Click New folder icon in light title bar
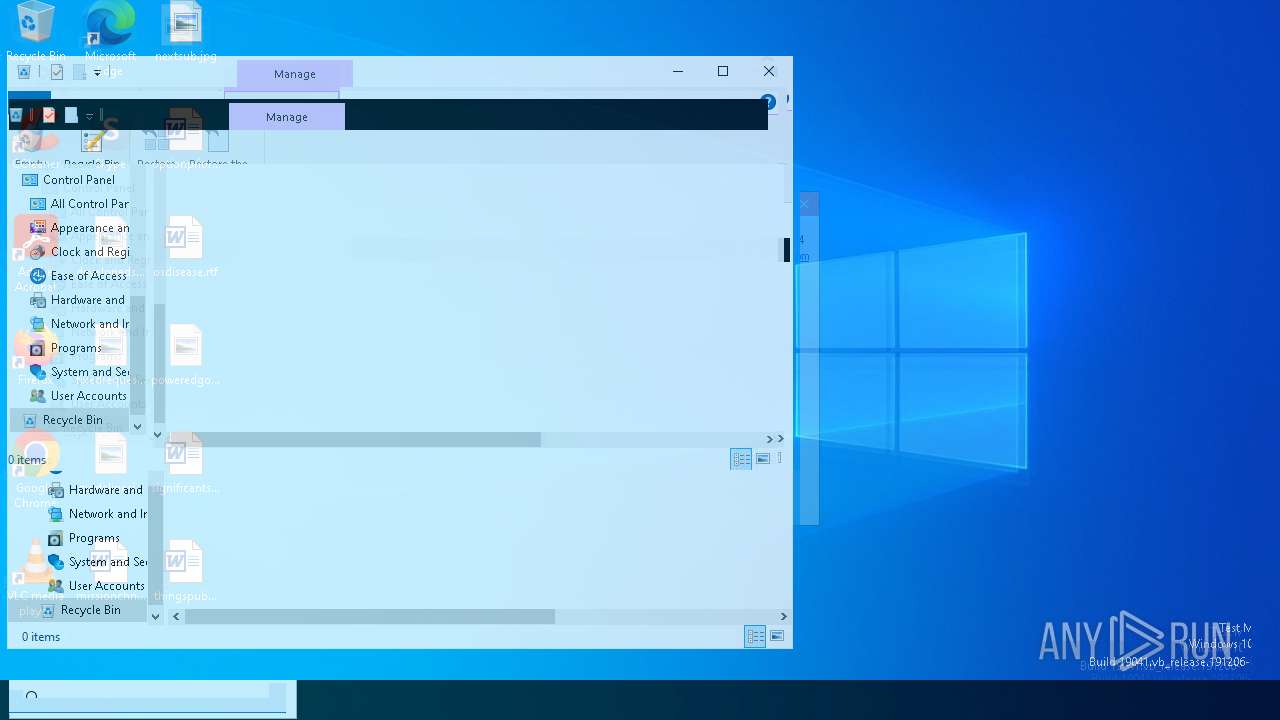 pos(79,72)
